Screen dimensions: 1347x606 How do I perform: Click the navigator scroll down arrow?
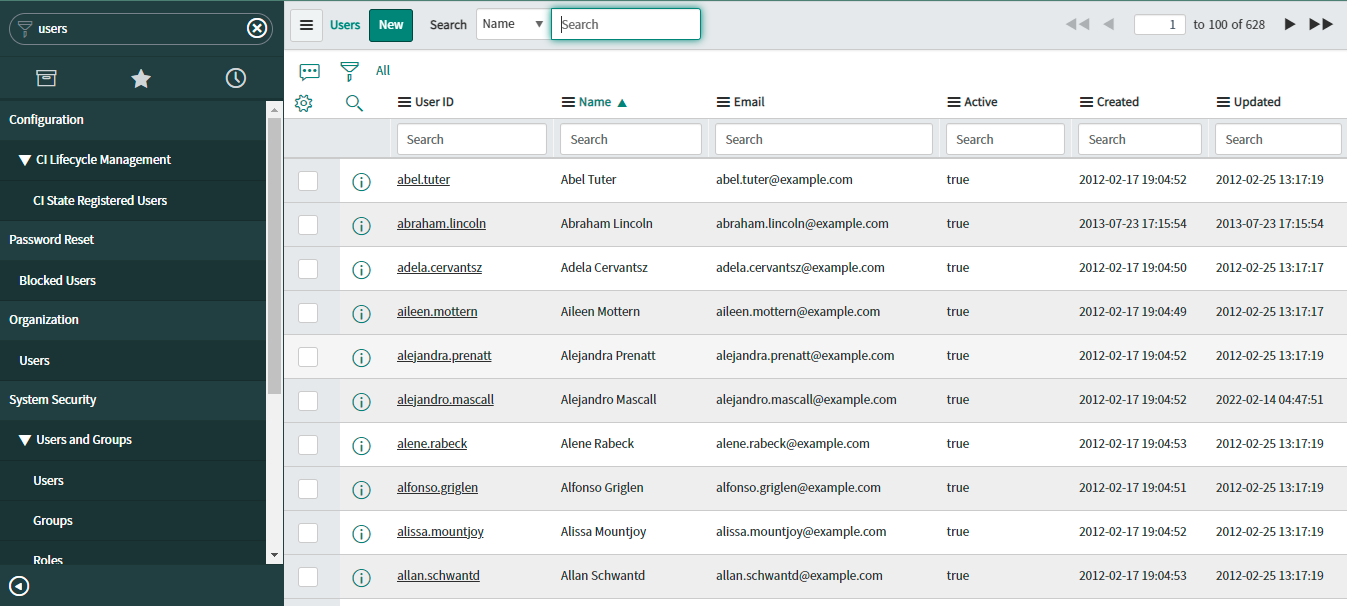coord(274,555)
